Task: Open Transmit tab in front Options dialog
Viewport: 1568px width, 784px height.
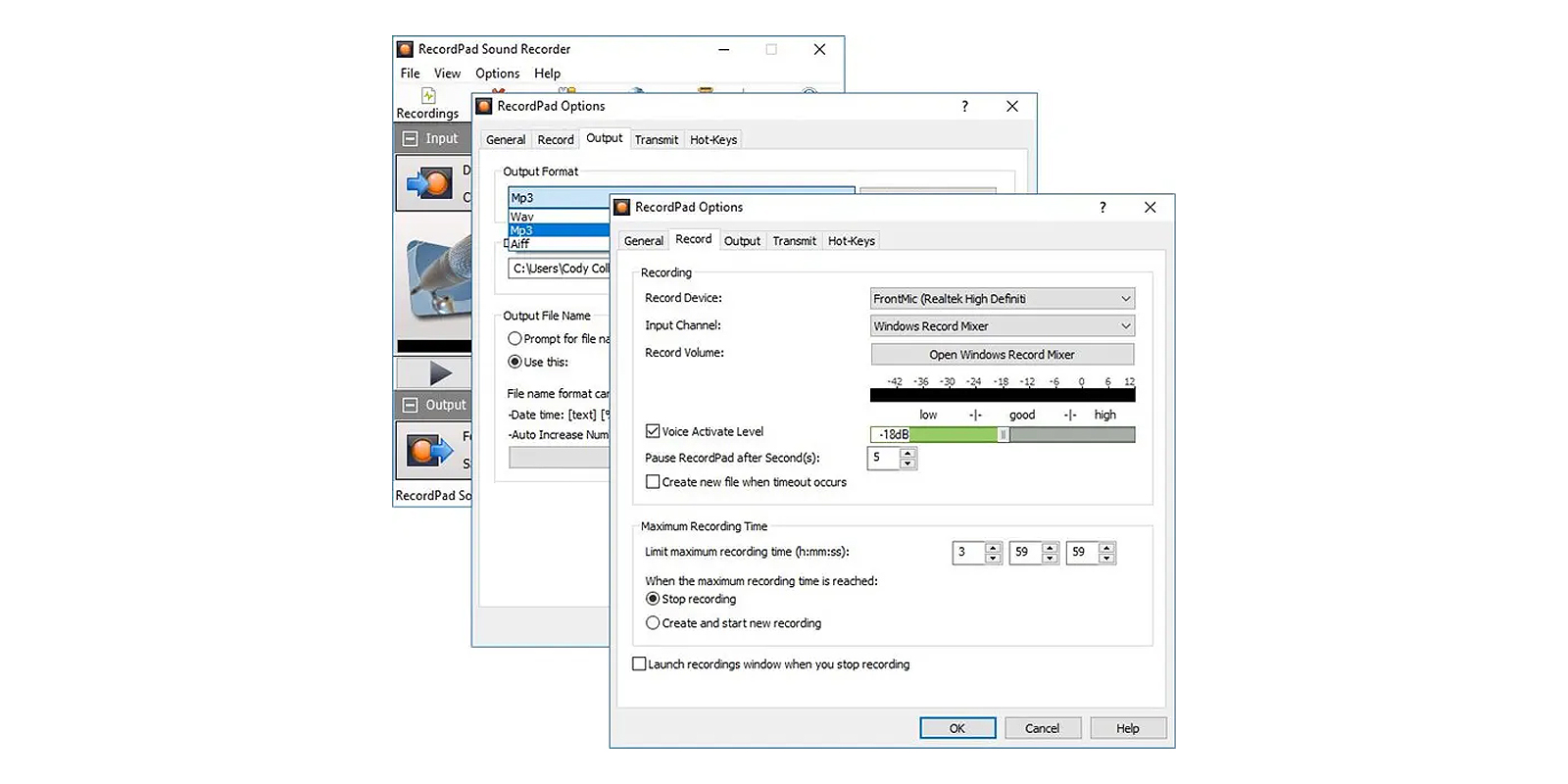Action: (x=794, y=241)
